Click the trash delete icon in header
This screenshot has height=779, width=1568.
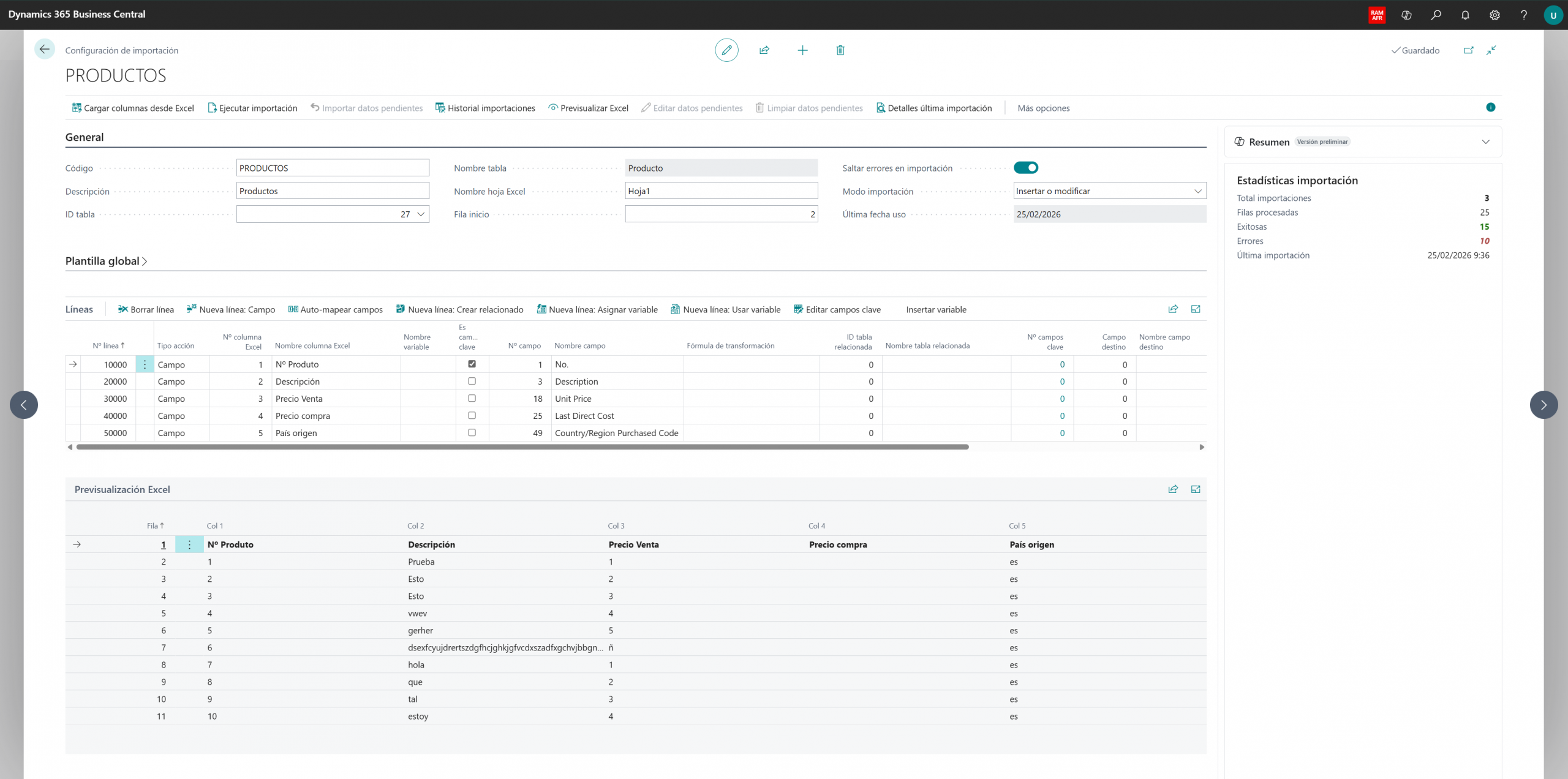pyautogui.click(x=840, y=50)
